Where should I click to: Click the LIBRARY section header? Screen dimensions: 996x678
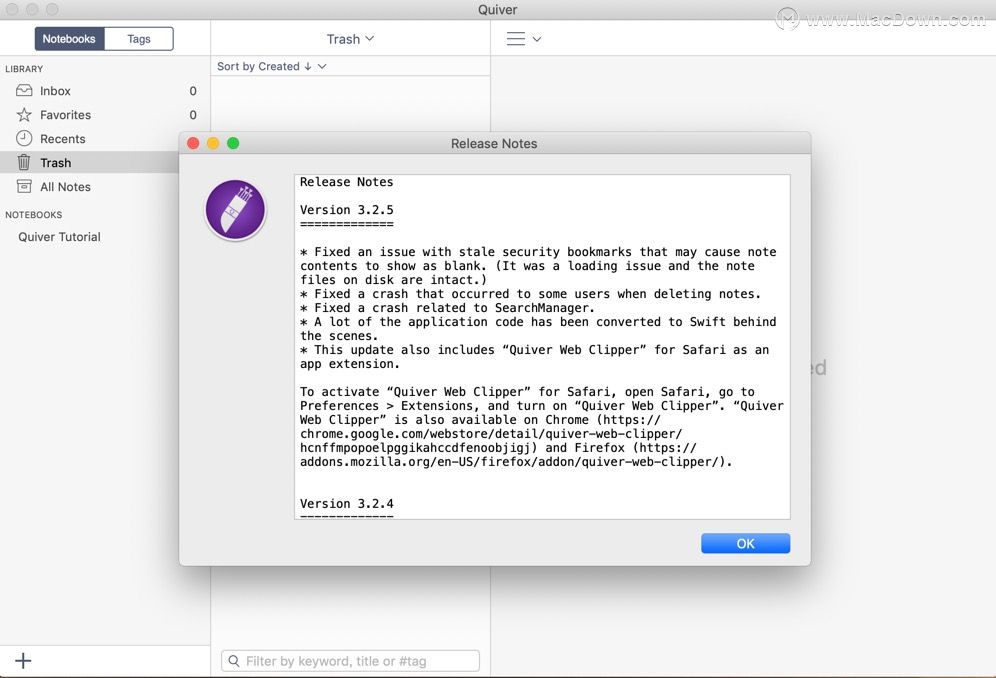click(24, 69)
